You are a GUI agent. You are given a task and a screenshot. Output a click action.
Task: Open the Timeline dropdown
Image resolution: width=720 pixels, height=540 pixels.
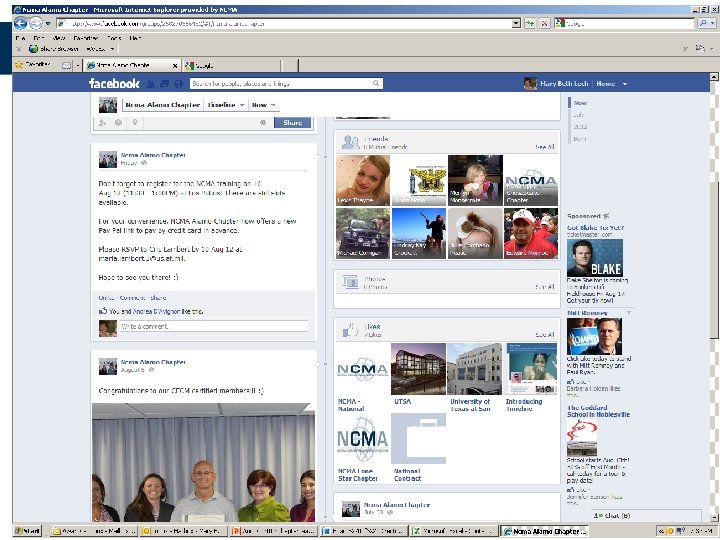225,105
